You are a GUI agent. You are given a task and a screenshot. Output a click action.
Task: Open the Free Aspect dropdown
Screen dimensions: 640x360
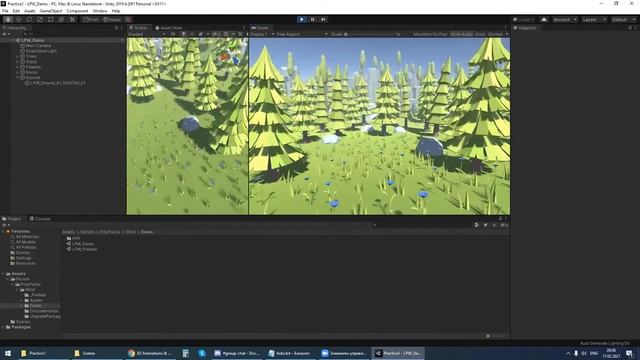coord(302,34)
